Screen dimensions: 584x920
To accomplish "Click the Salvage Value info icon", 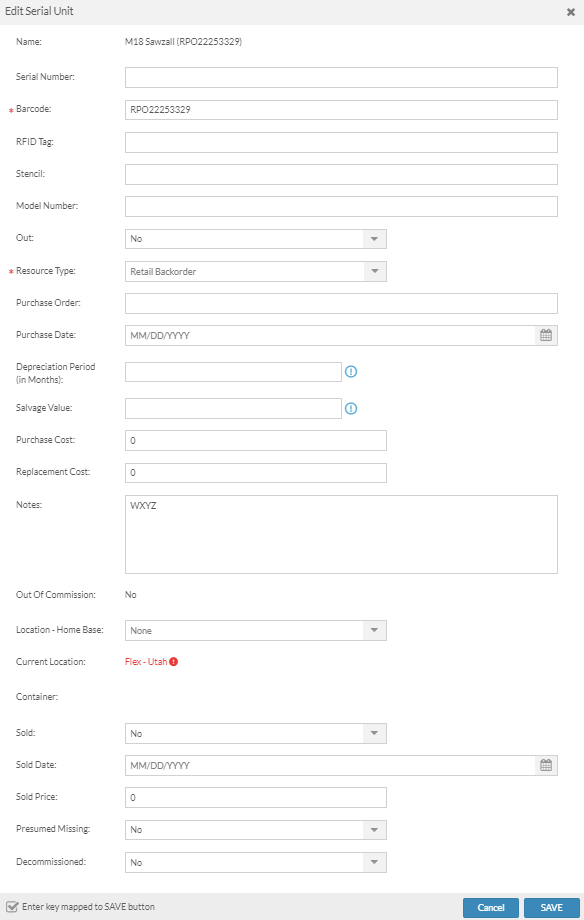I will (x=351, y=408).
